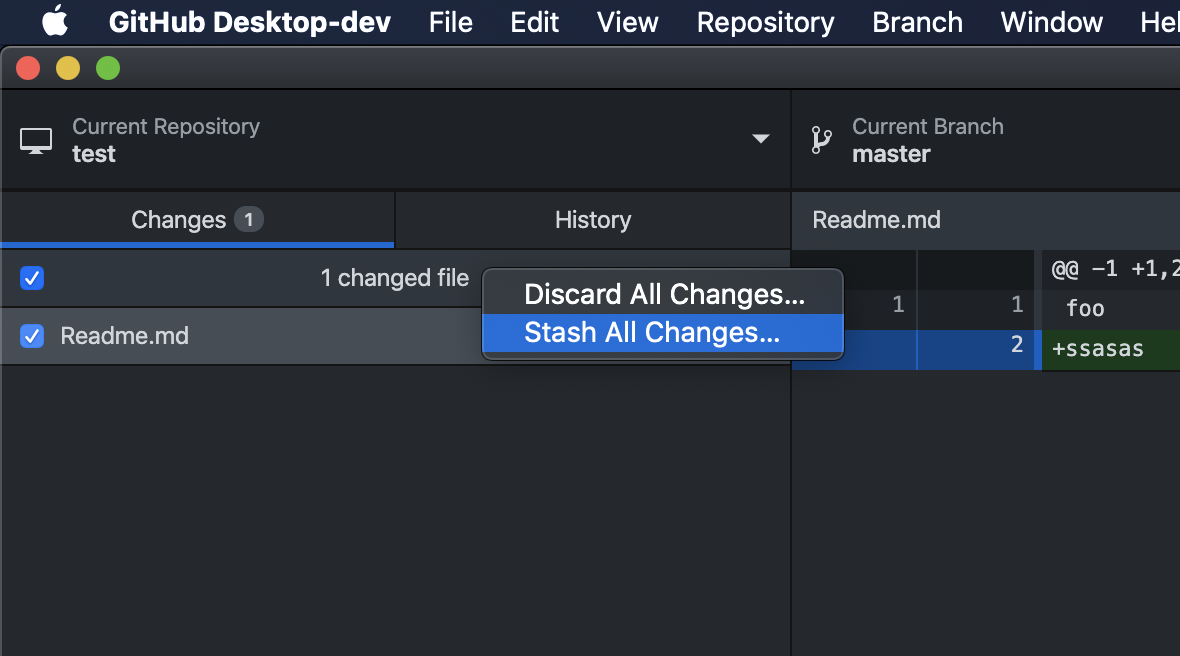The image size is (1180, 656).
Task: Click the monitor icon beside Current Repository
Action: click(36, 140)
